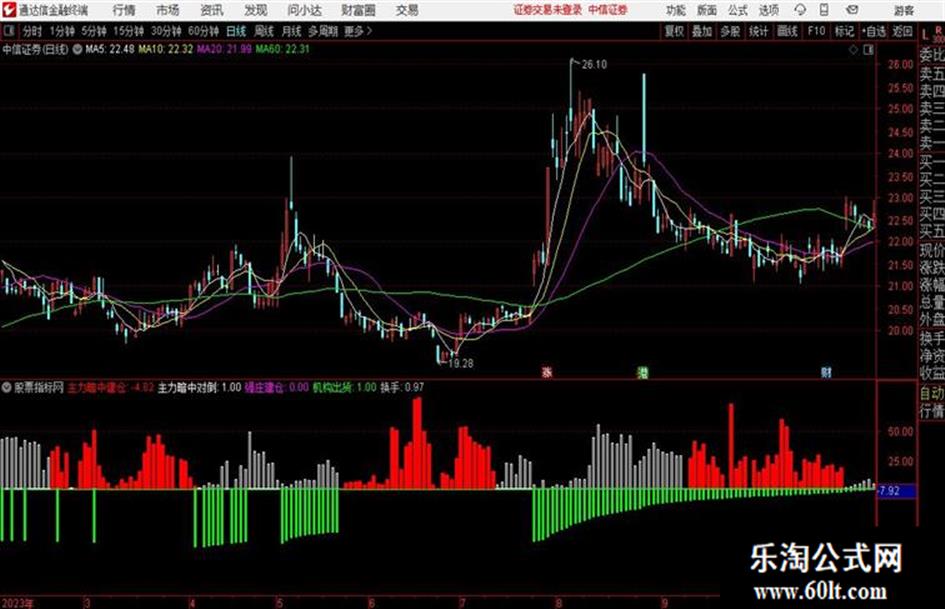The height and width of the screenshot is (609, 945).
Task: Open the mail envelope icon
Action: tap(852, 10)
